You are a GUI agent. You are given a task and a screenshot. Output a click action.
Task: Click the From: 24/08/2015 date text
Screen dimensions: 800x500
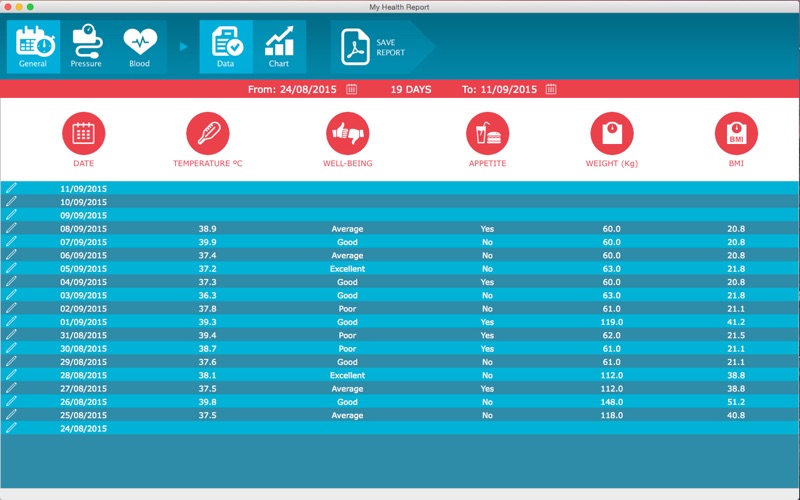[292, 89]
